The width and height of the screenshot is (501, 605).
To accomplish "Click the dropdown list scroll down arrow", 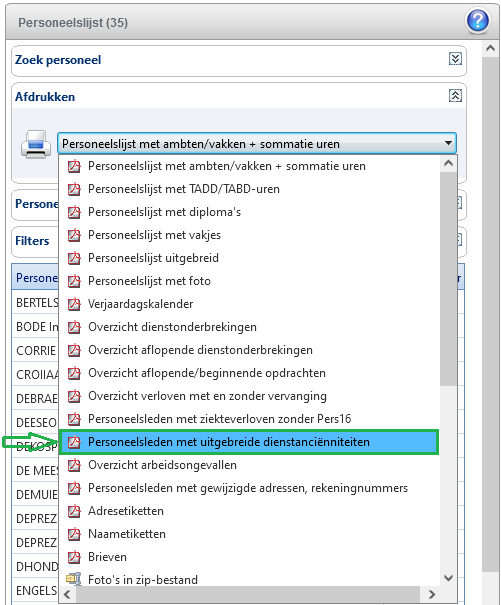I will tap(448, 578).
